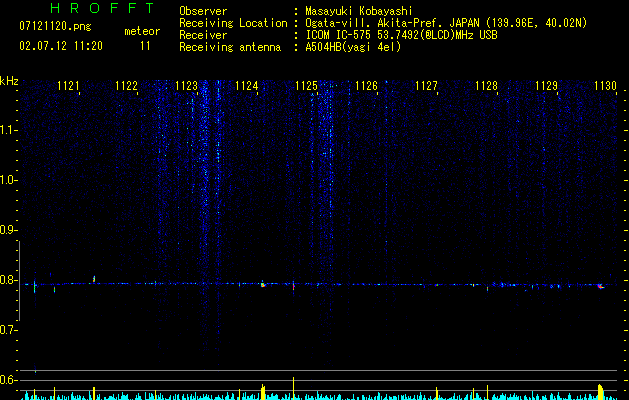Click the Observer label
The width and height of the screenshot is (629, 400).
click(x=203, y=12)
